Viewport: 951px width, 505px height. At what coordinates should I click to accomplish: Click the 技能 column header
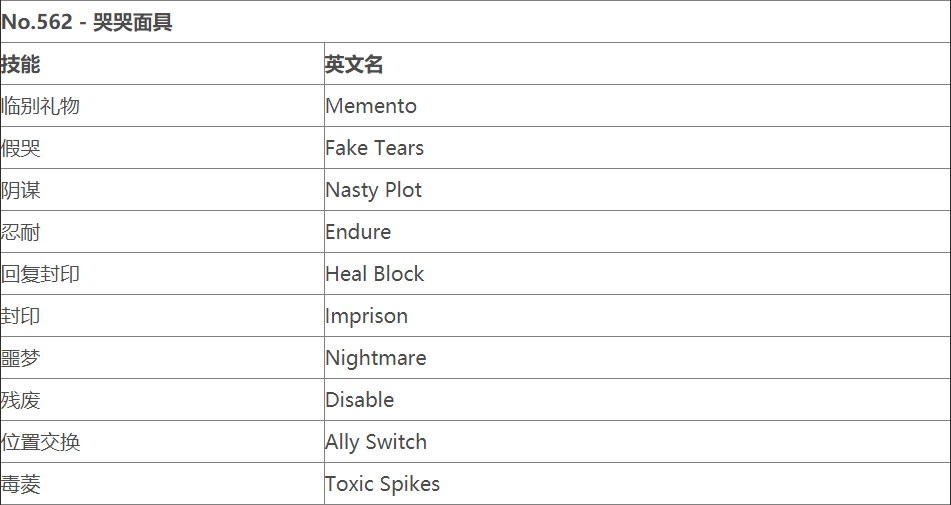click(21, 64)
